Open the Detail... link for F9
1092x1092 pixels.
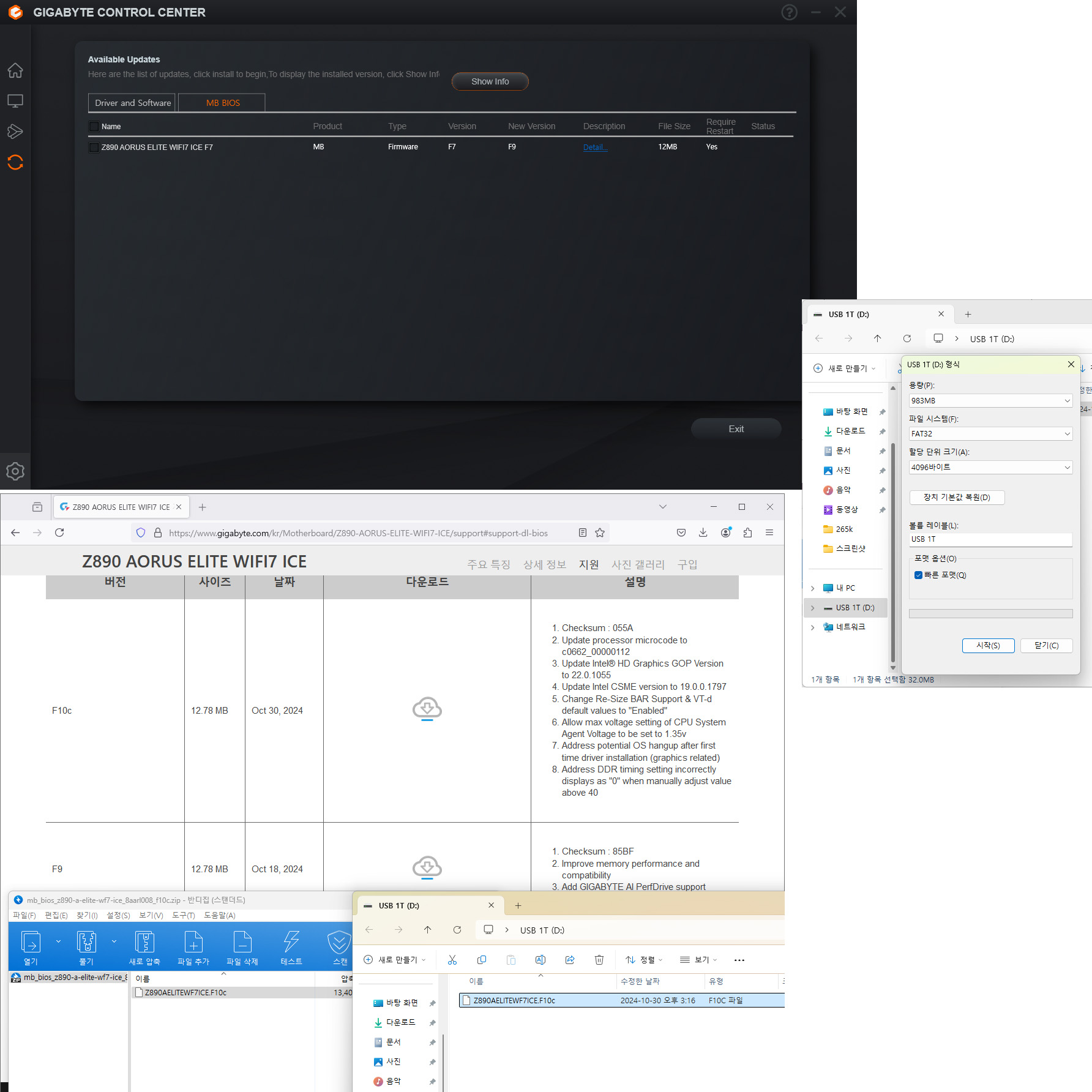tap(595, 148)
